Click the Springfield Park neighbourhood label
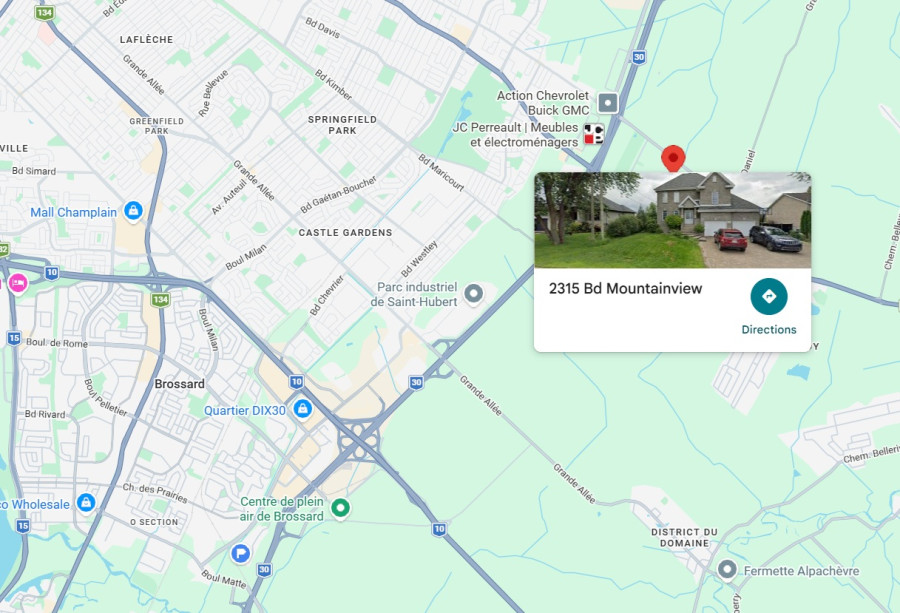Image resolution: width=900 pixels, height=613 pixels. pyautogui.click(x=342, y=125)
